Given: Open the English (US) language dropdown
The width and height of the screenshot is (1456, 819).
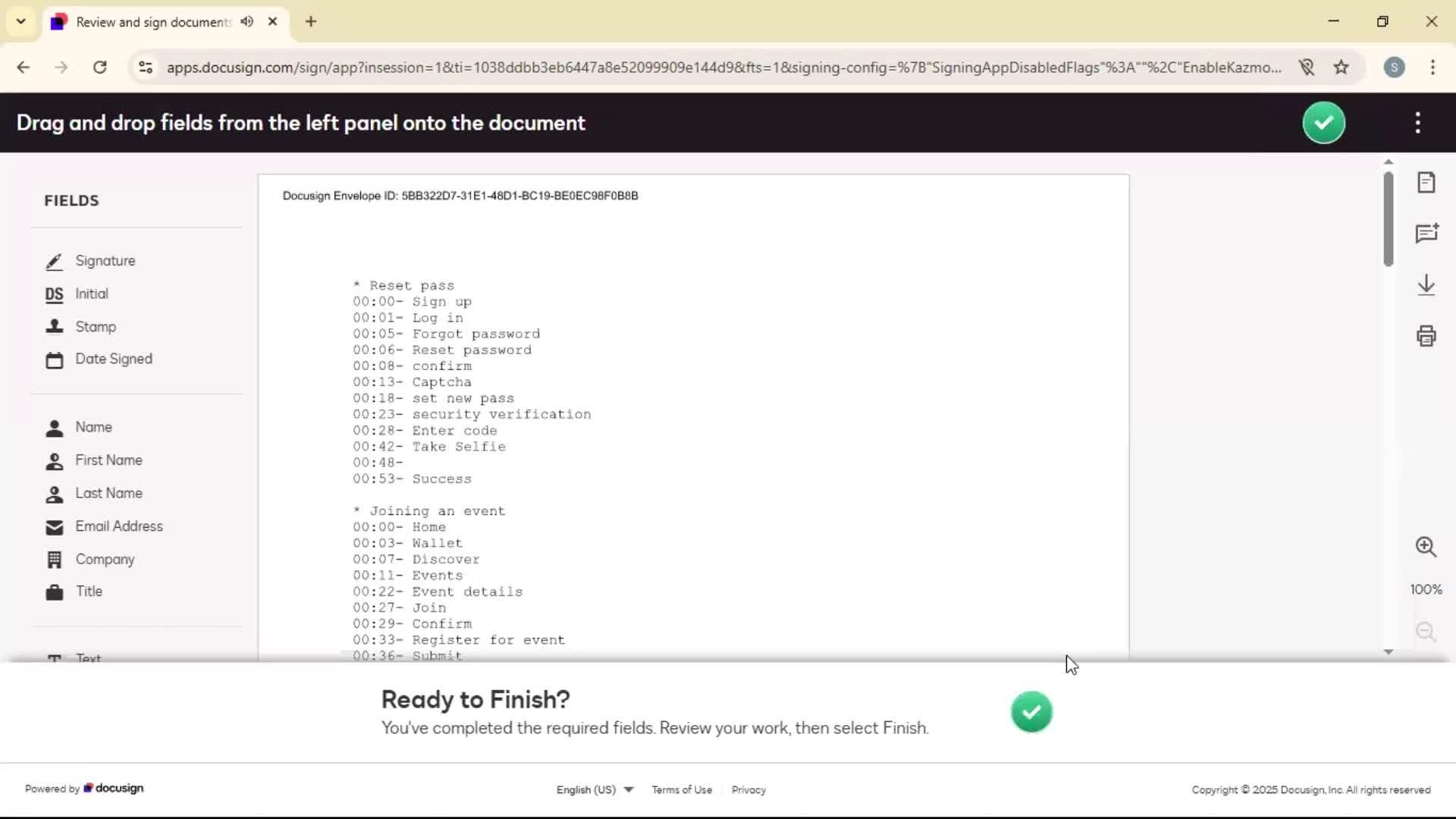Looking at the screenshot, I should 595,790.
